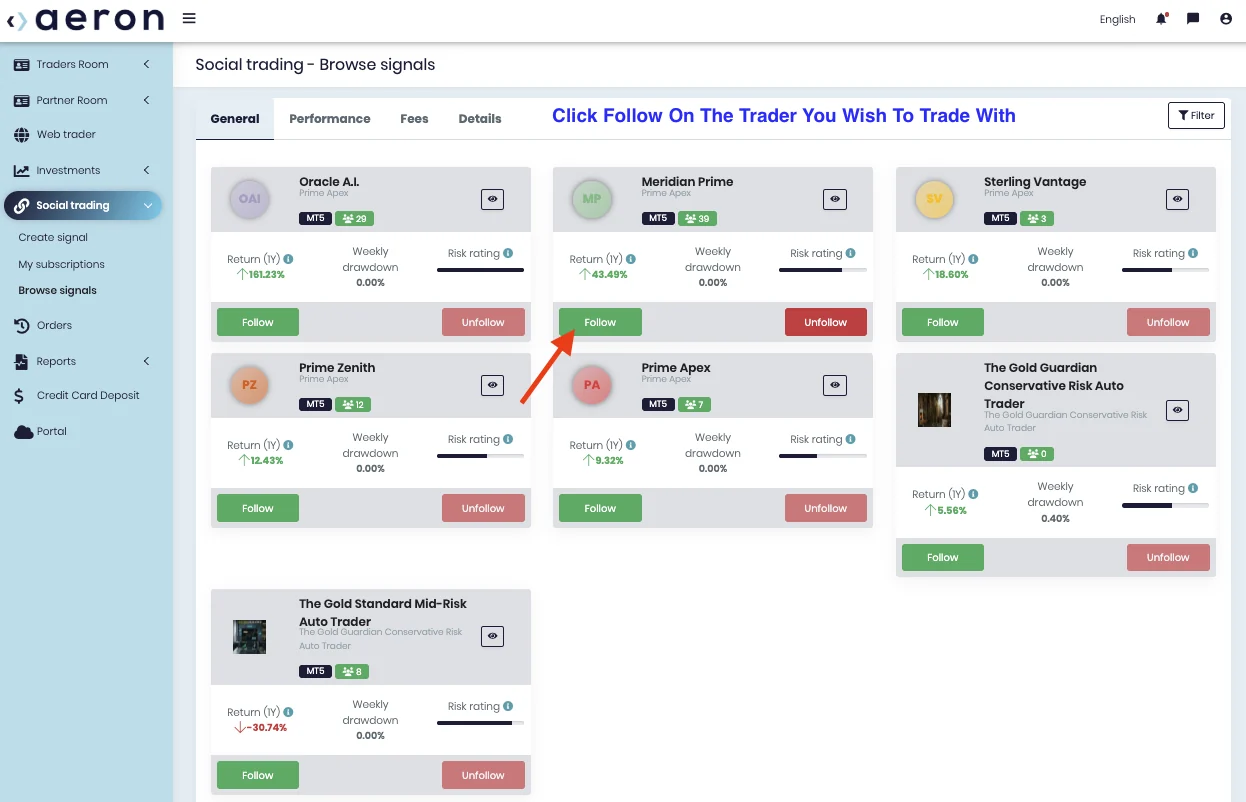Click the Gold Guardian Conservative trader thumbnail

click(x=934, y=410)
